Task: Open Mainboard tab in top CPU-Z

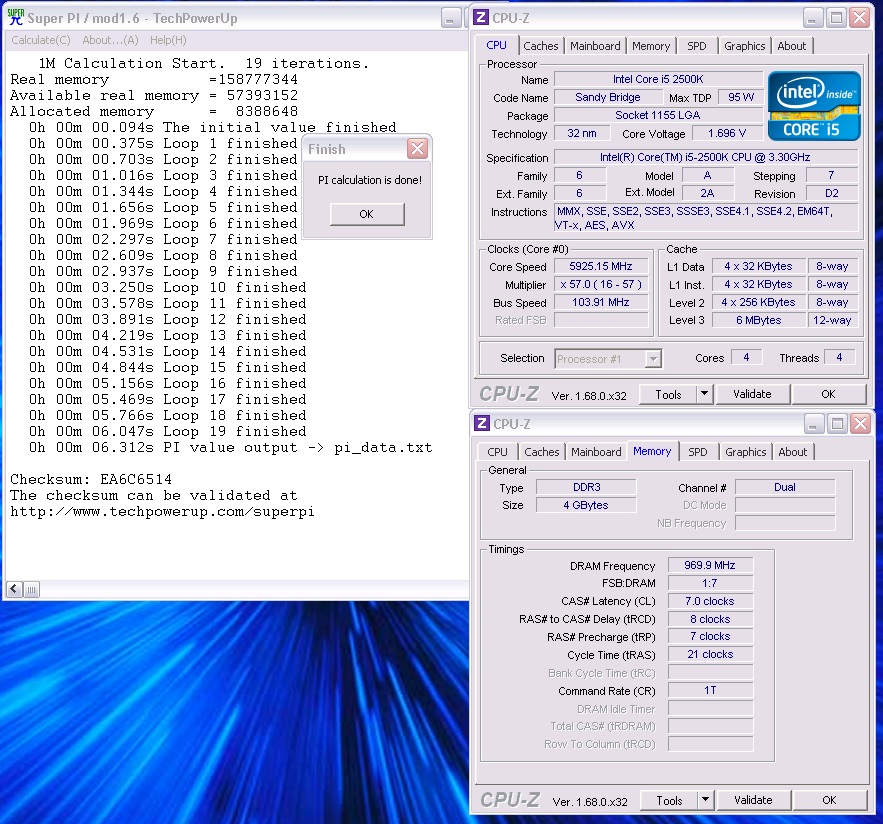Action: tap(595, 46)
